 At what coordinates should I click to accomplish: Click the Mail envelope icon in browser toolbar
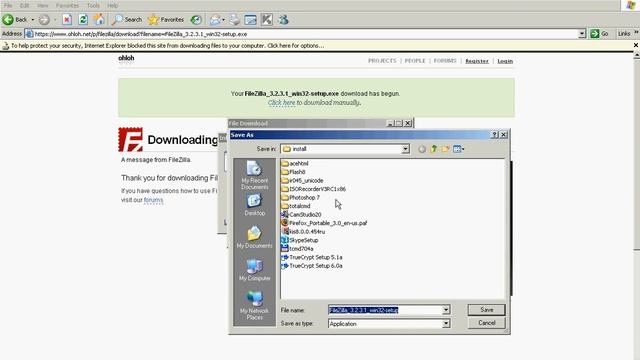(215, 19)
